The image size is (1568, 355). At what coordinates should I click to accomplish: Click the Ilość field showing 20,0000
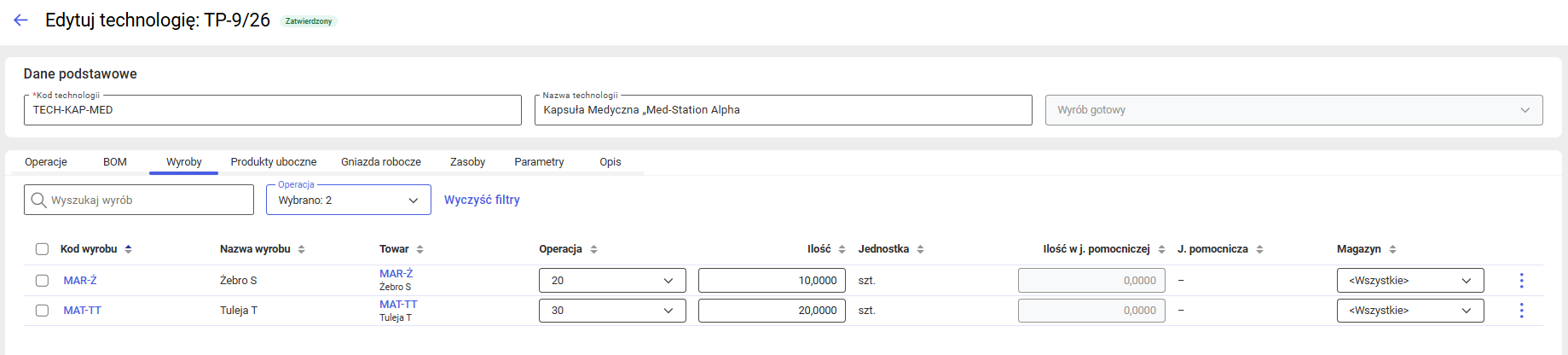(771, 311)
